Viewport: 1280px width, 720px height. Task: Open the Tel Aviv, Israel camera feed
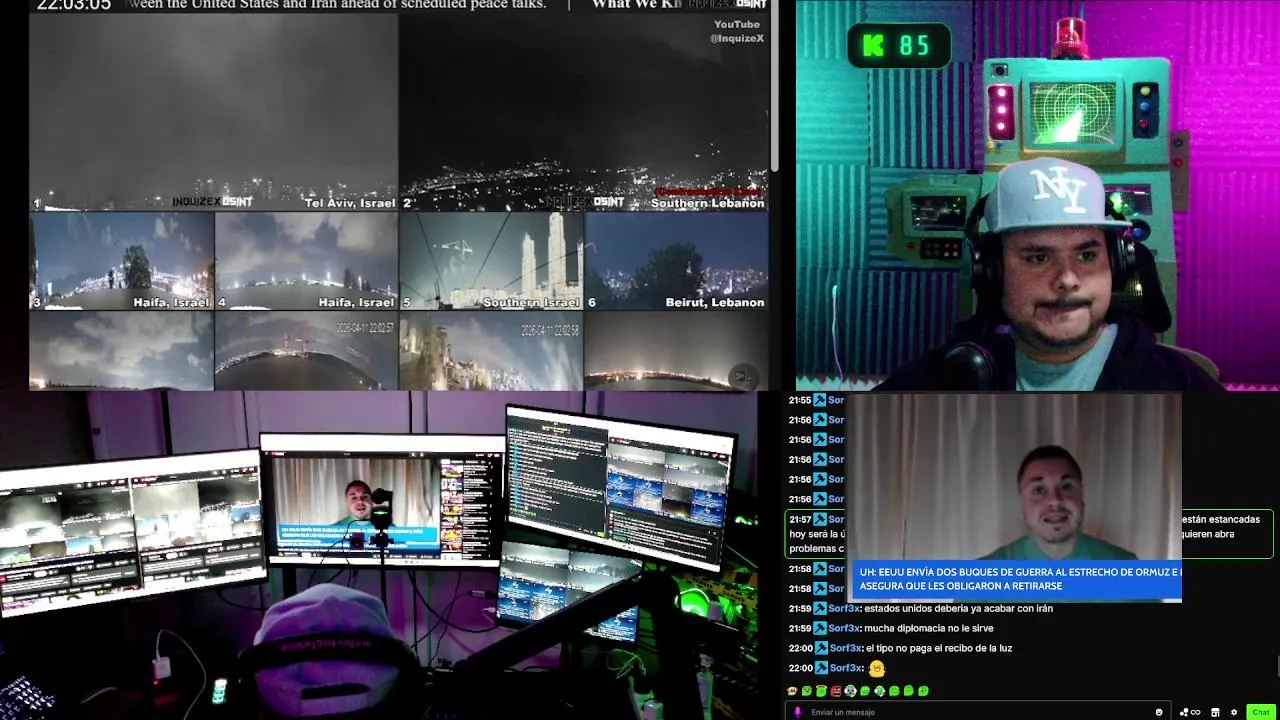[x=214, y=112]
